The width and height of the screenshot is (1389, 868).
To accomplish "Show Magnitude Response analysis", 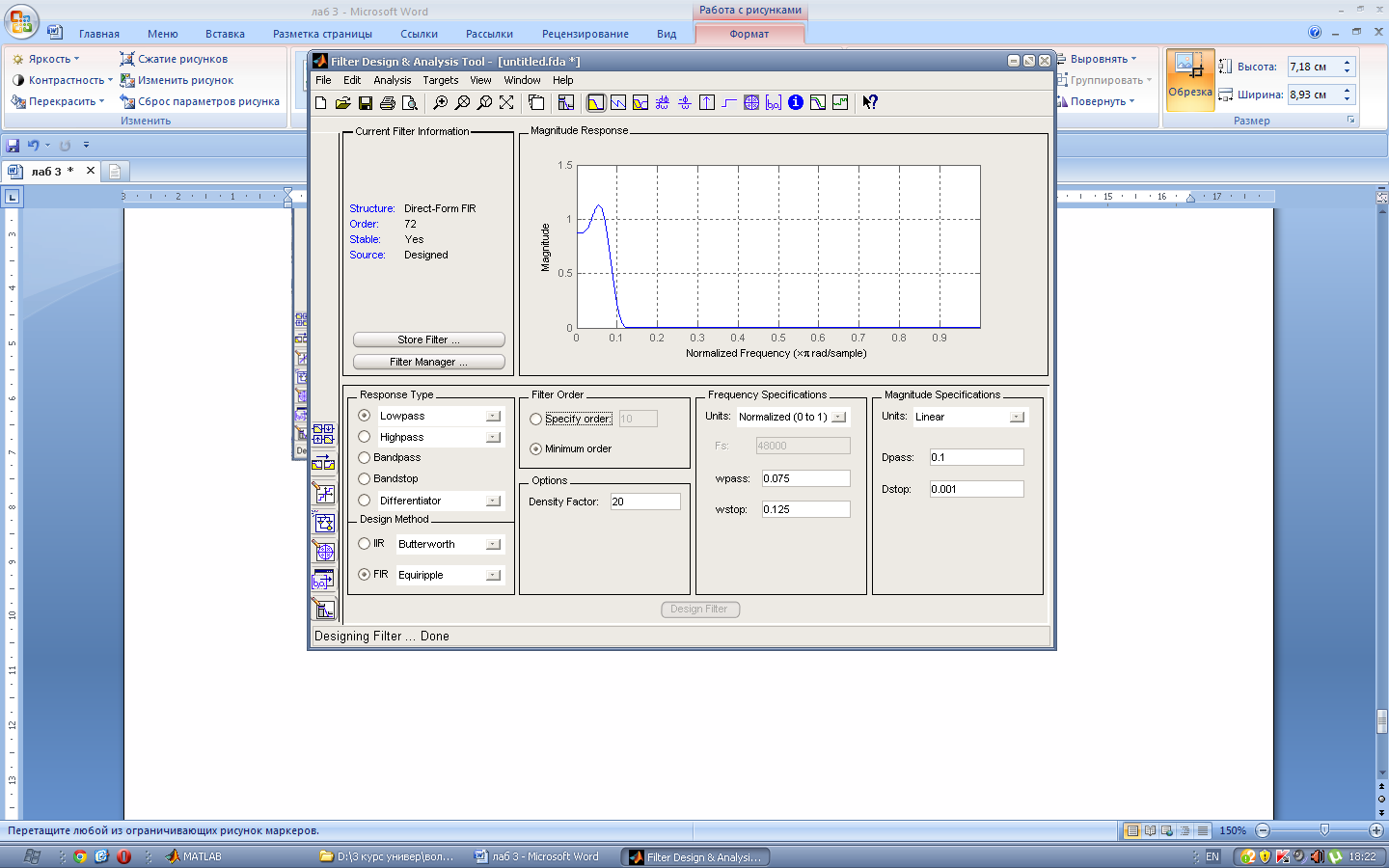I will click(x=596, y=102).
